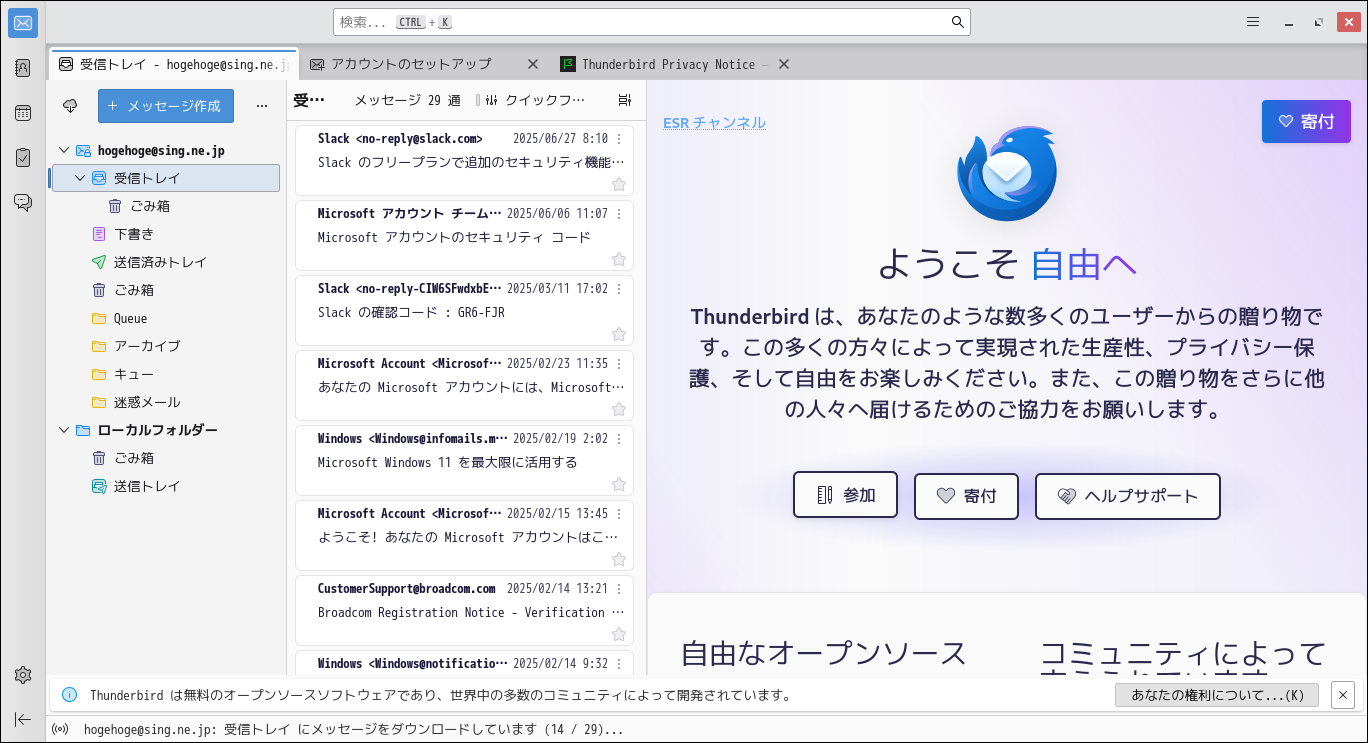Image resolution: width=1368 pixels, height=743 pixels.
Task: Star the Microsoft Account message from 2025/02/23
Action: (619, 409)
